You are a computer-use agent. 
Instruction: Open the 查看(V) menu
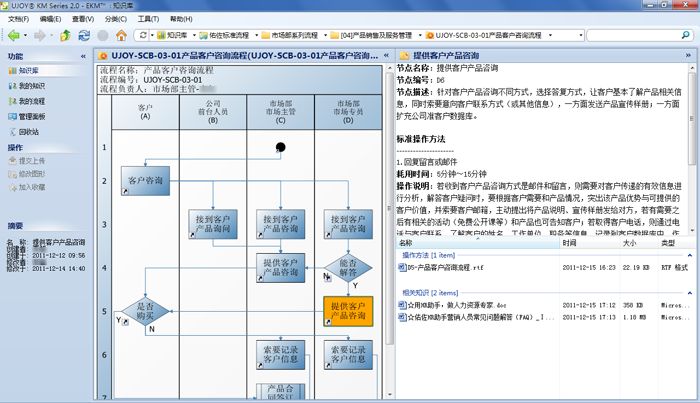click(83, 19)
